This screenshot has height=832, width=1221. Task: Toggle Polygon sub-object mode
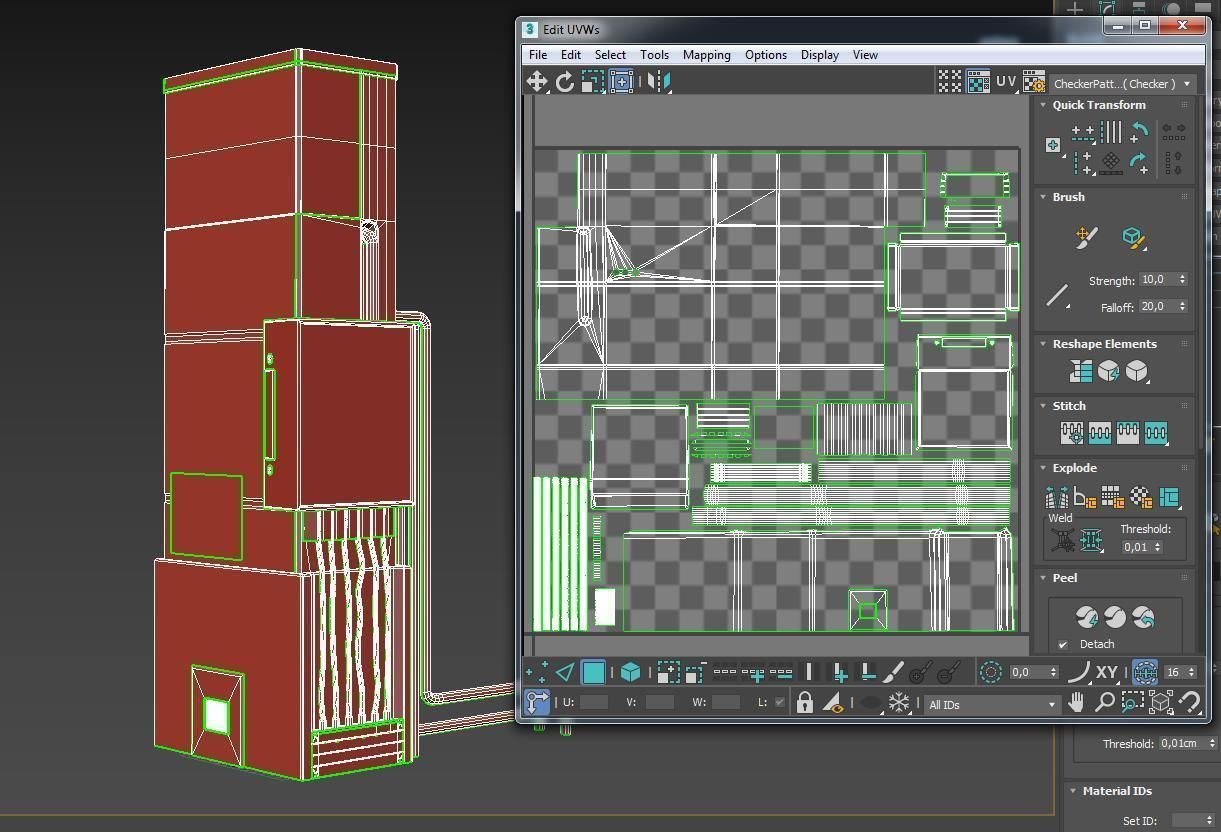click(x=593, y=672)
